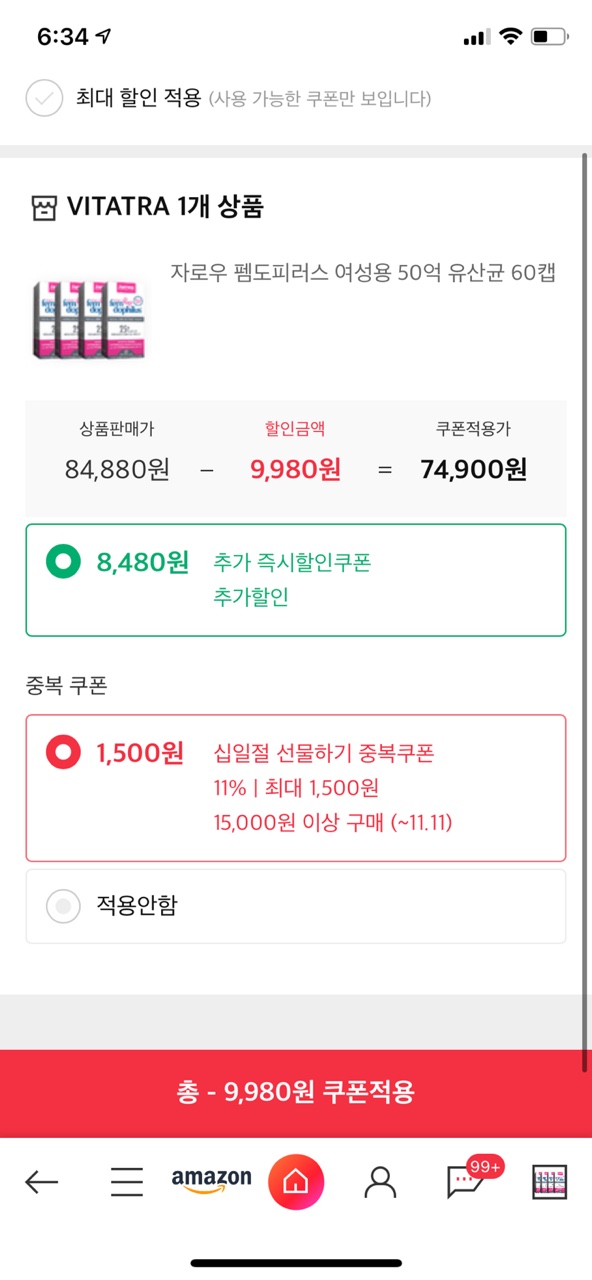Select the 1,500원 십일절 중복쿠폰 radio

point(64,752)
